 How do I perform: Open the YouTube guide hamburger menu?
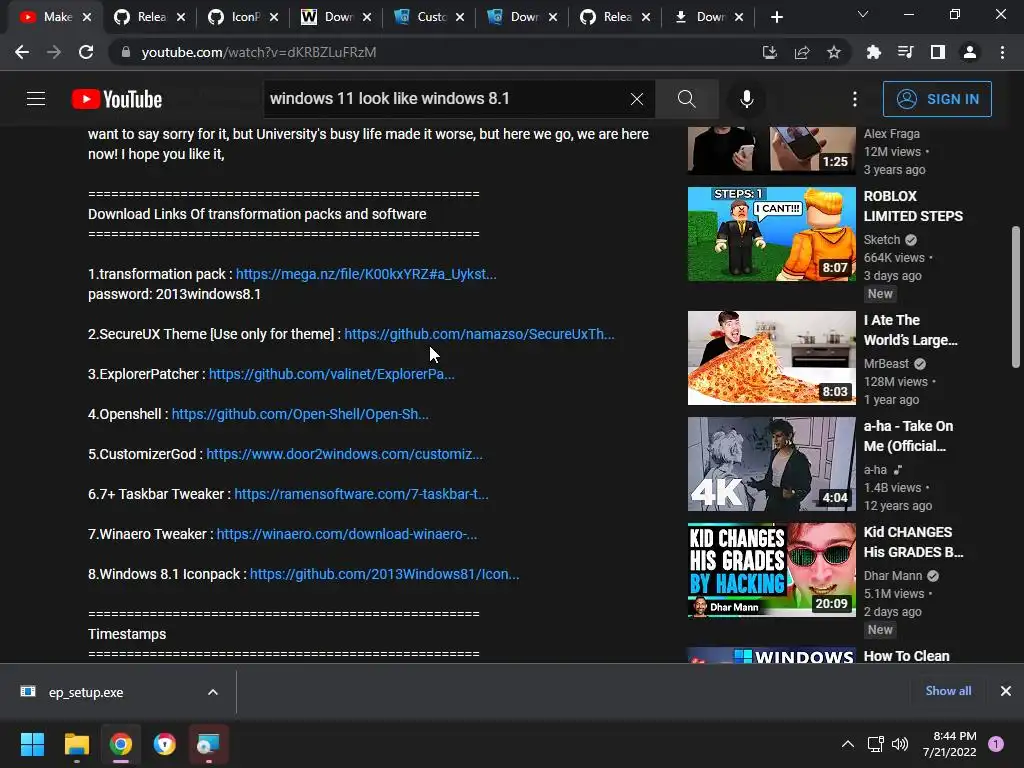coord(36,99)
